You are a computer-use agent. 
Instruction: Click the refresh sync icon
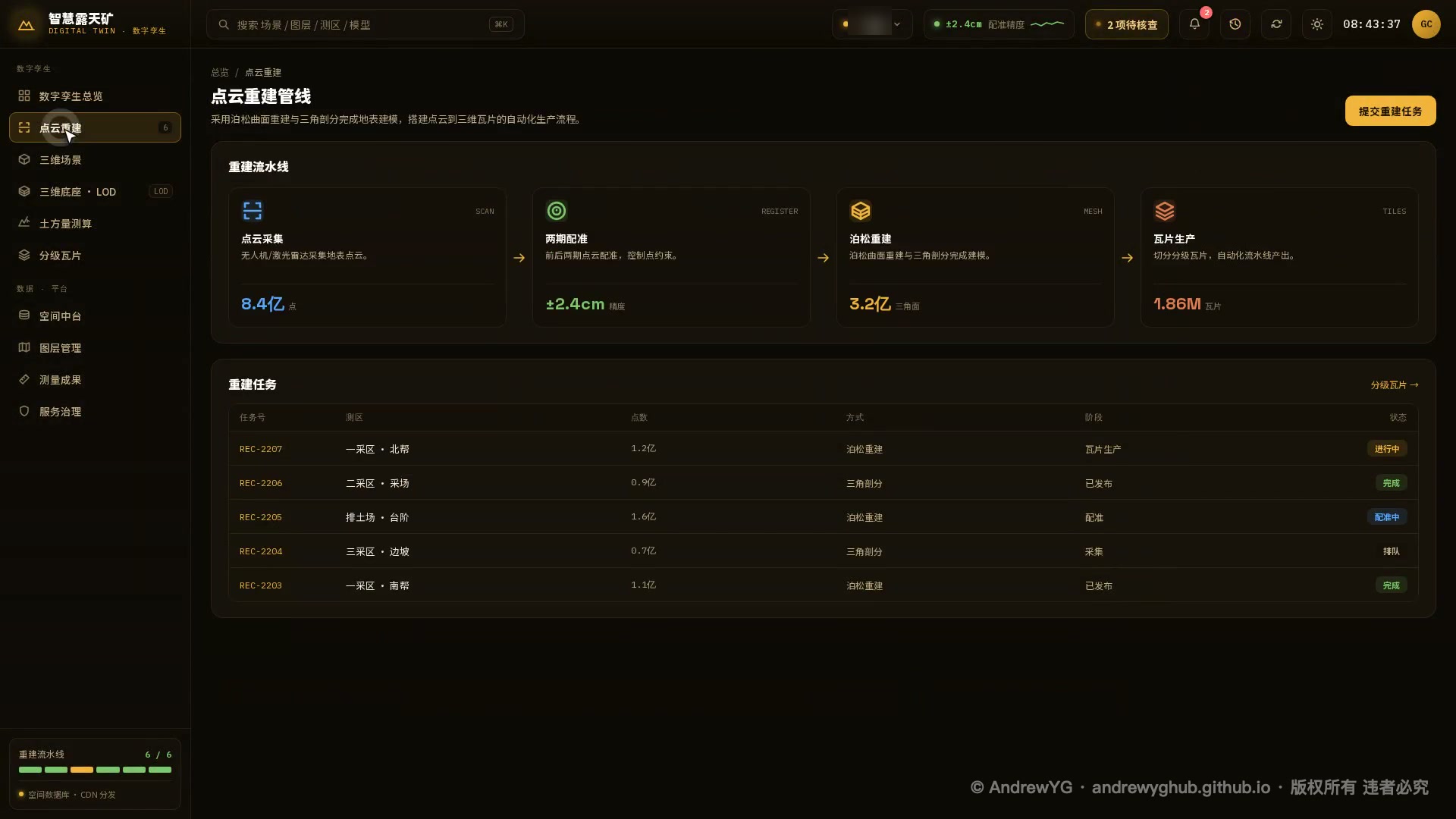pyautogui.click(x=1276, y=24)
